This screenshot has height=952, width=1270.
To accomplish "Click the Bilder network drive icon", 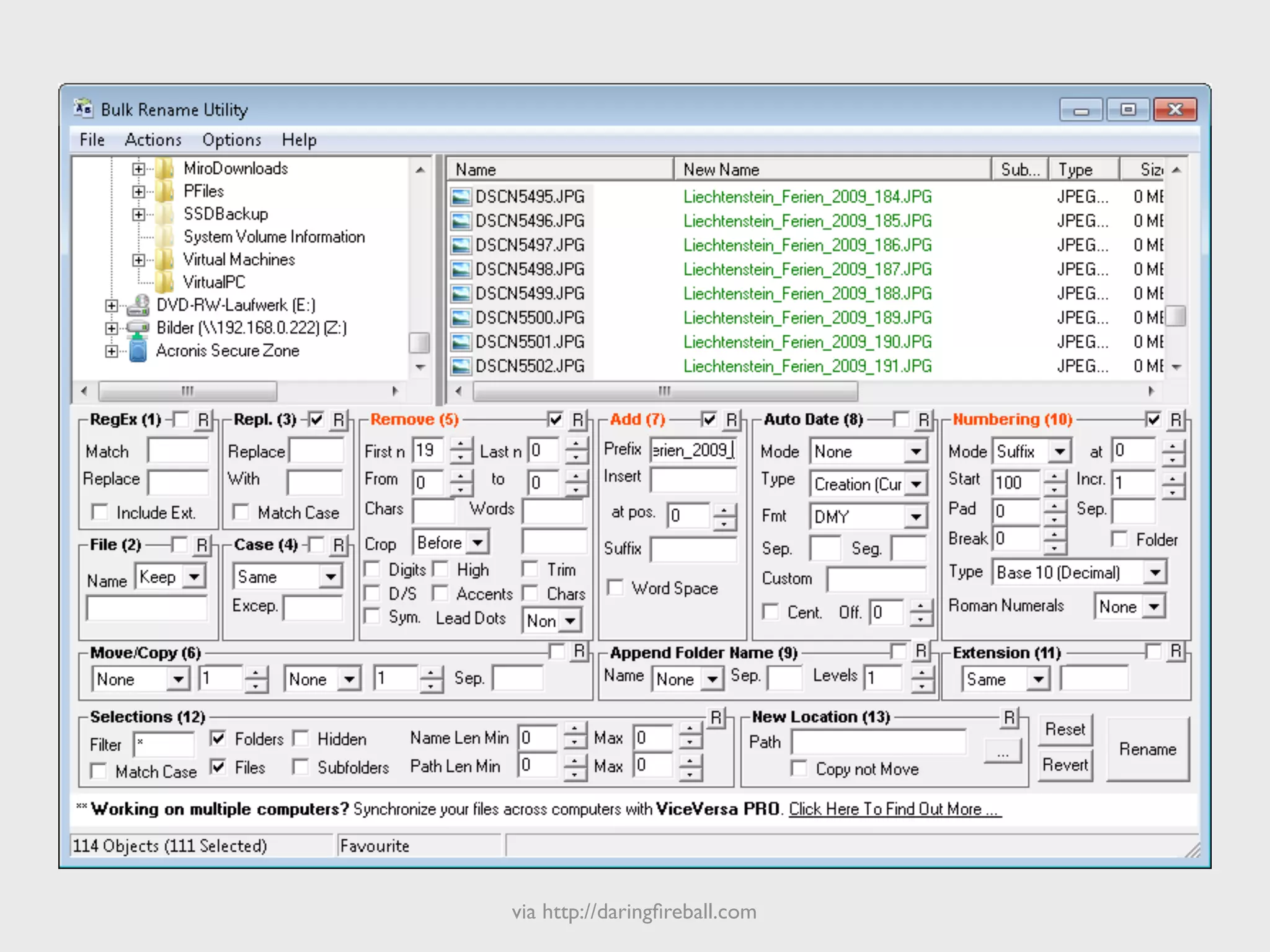I will [x=138, y=328].
